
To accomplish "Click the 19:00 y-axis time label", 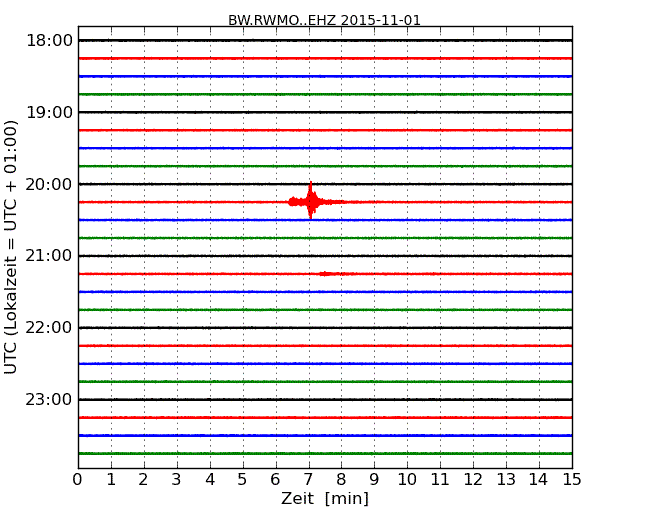I will click(x=49, y=112).
